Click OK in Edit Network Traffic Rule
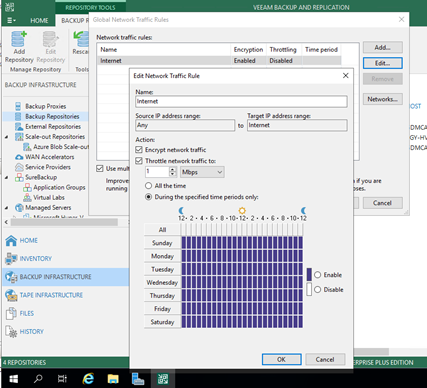 click(x=281, y=359)
